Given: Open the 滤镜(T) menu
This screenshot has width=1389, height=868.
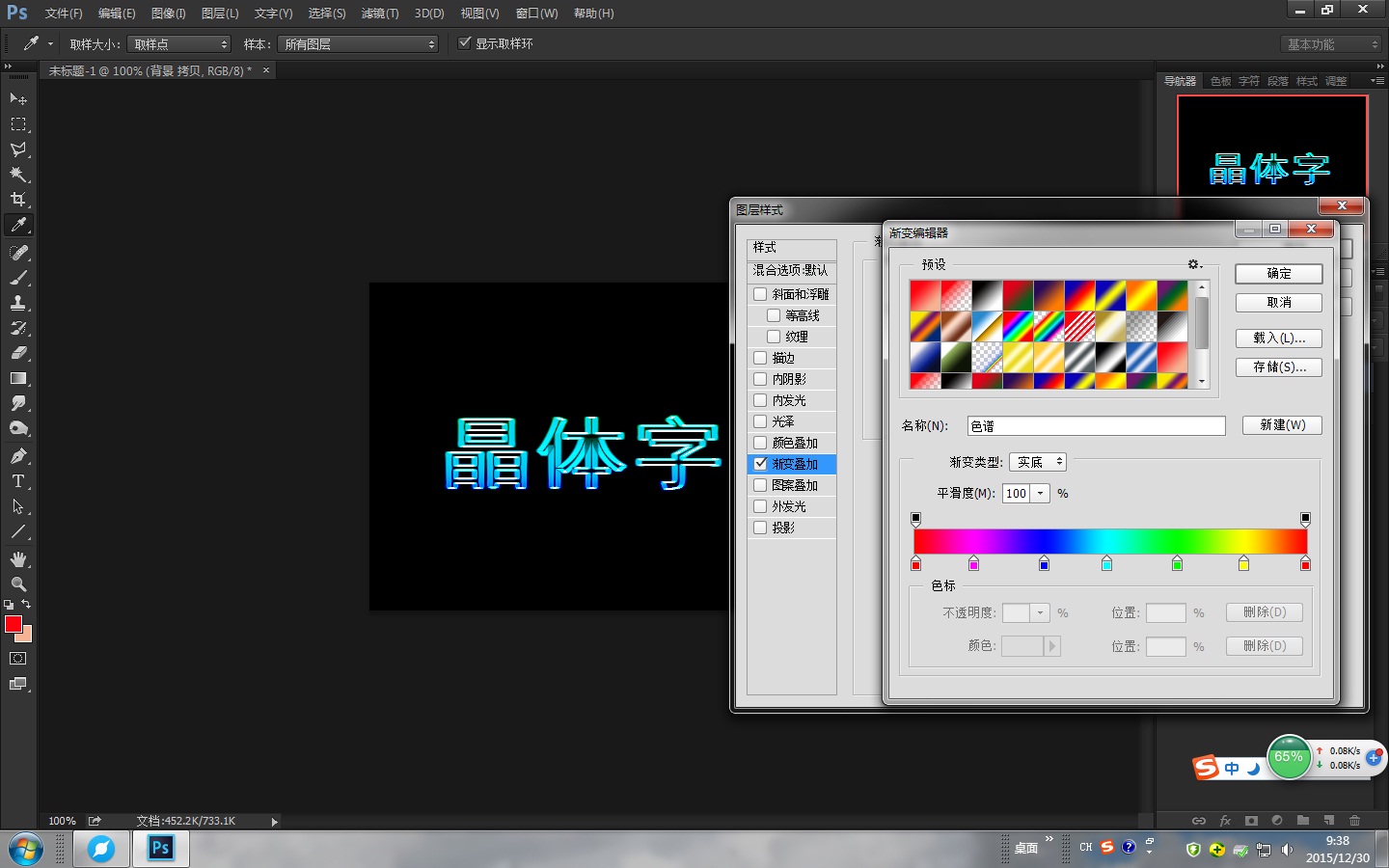Looking at the screenshot, I should pos(379,14).
